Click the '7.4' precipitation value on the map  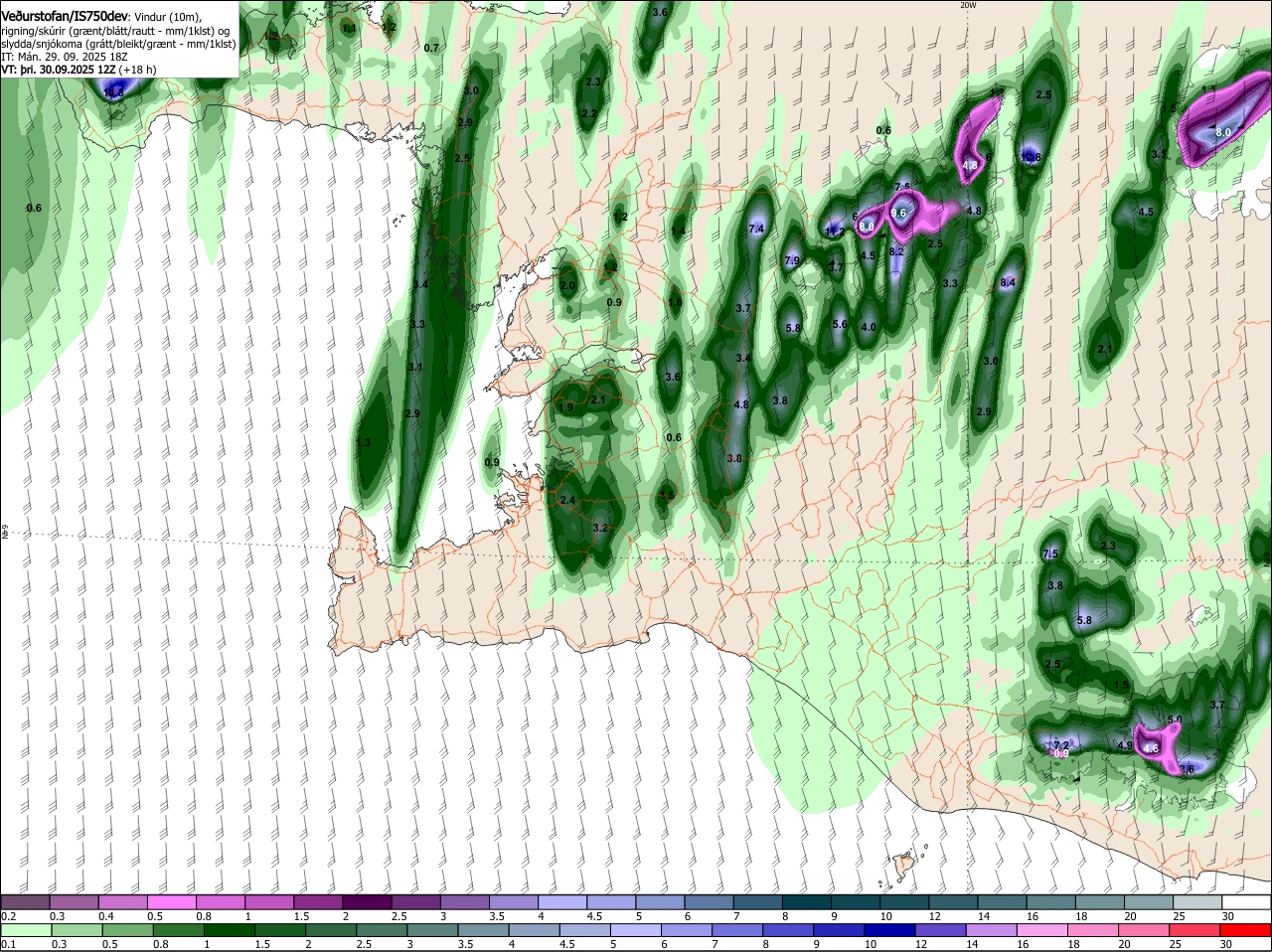coord(756,230)
